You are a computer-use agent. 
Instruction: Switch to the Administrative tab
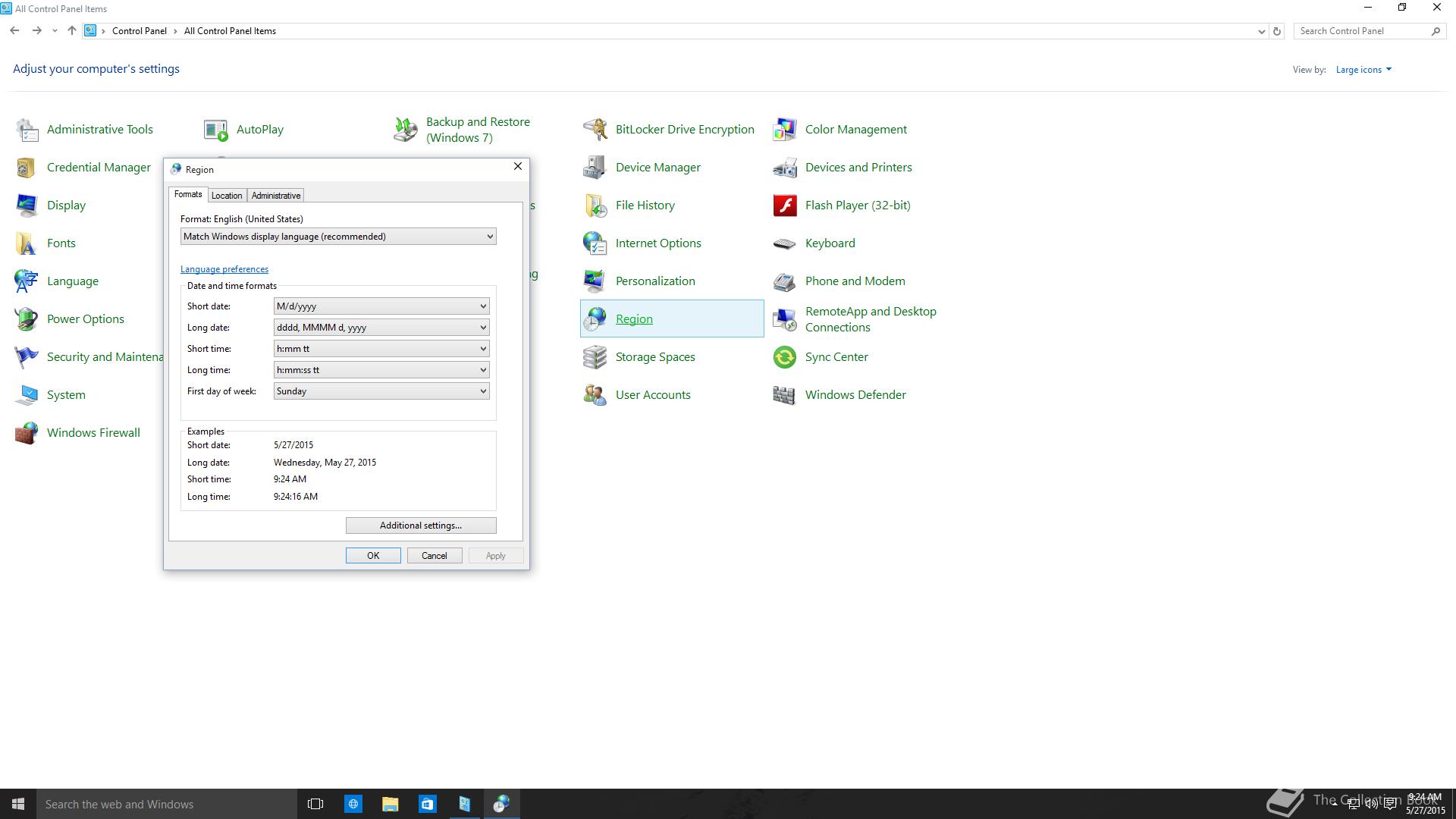(x=276, y=196)
